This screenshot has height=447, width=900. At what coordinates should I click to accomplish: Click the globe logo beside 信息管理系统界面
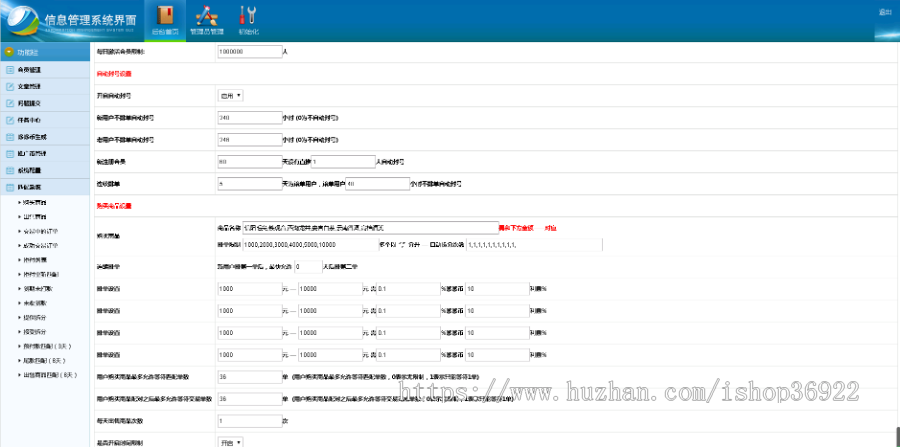pos(21,21)
